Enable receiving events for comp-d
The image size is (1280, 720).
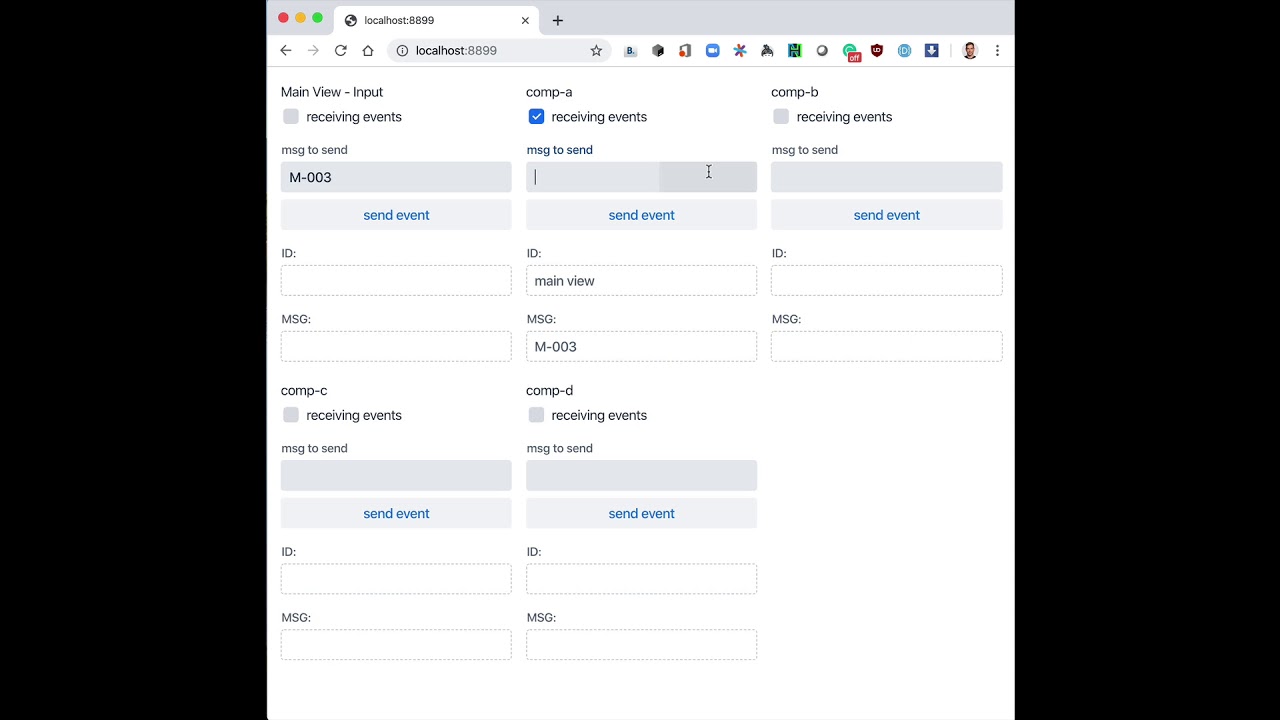(x=537, y=415)
